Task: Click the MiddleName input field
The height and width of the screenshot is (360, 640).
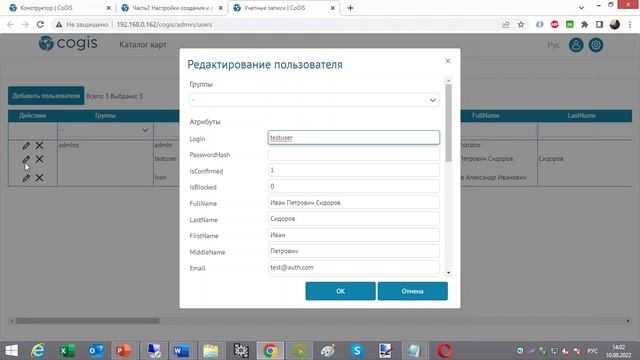Action: (354, 251)
